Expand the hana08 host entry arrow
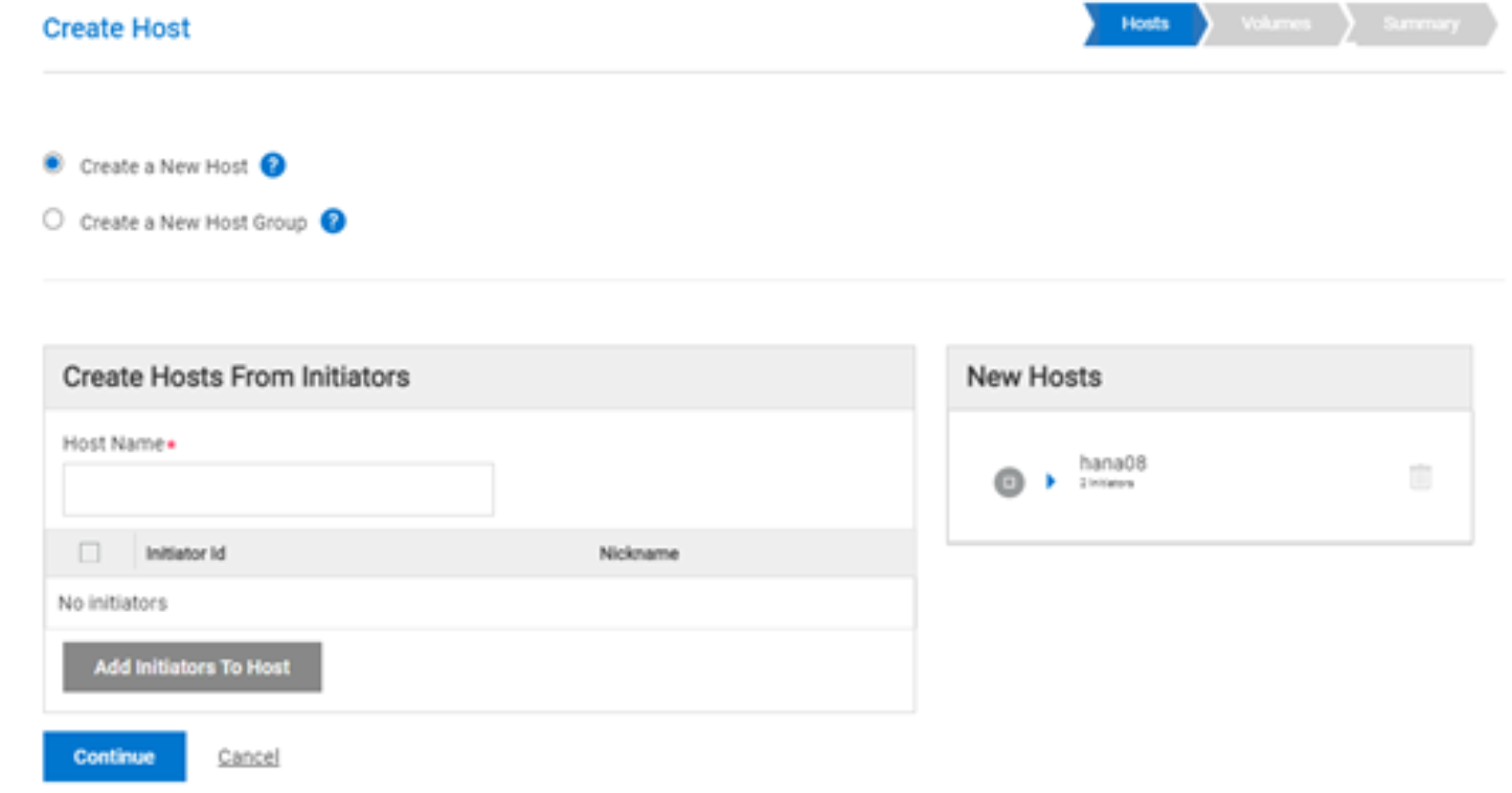Image resolution: width=1512 pixels, height=793 pixels. [x=1051, y=481]
